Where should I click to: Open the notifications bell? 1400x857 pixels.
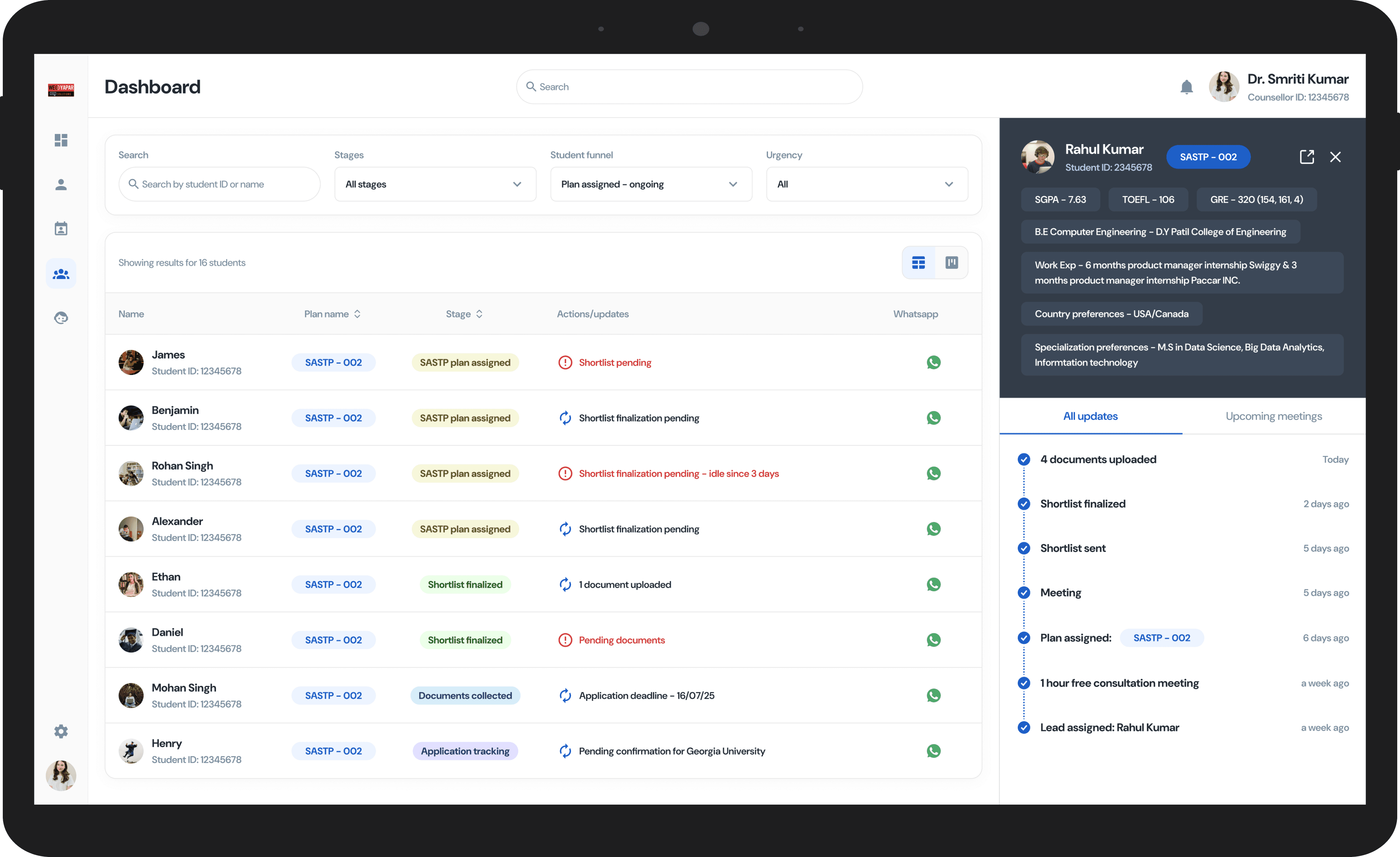1186,87
